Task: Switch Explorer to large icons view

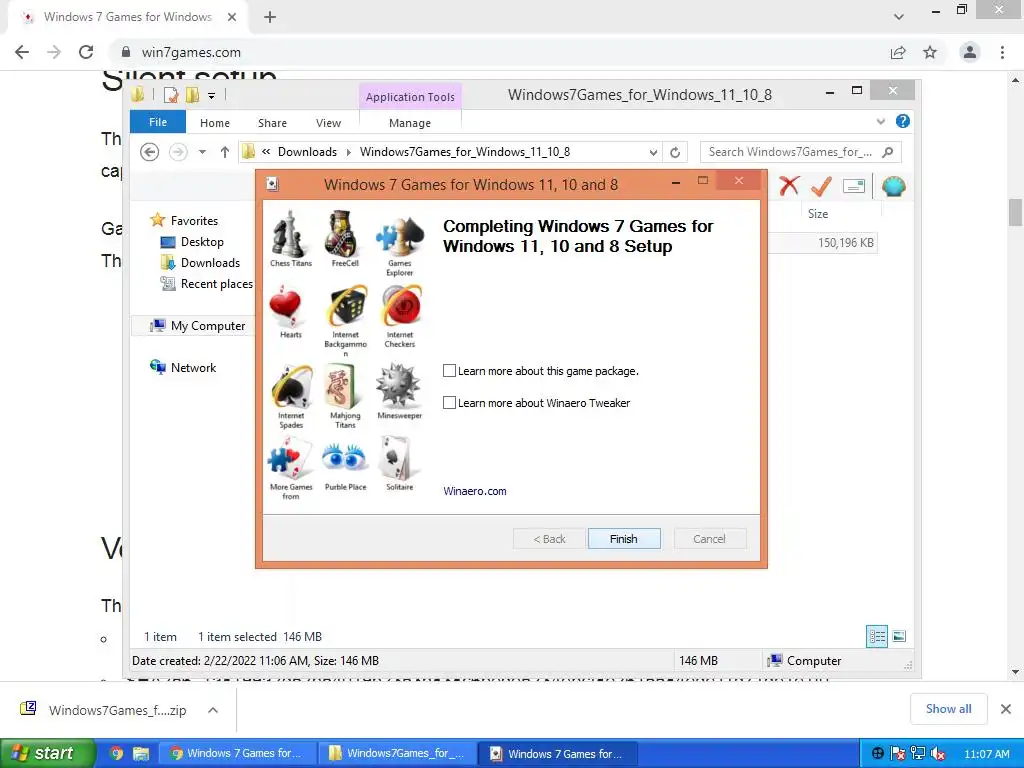Action: [x=899, y=636]
